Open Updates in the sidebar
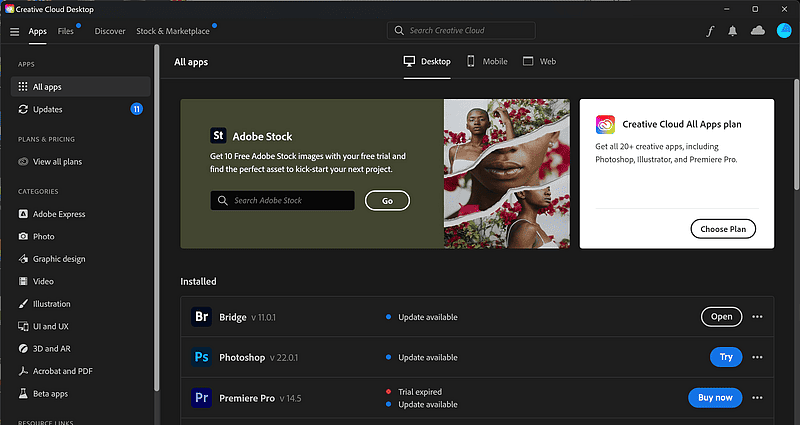The width and height of the screenshot is (800, 425). (x=81, y=109)
